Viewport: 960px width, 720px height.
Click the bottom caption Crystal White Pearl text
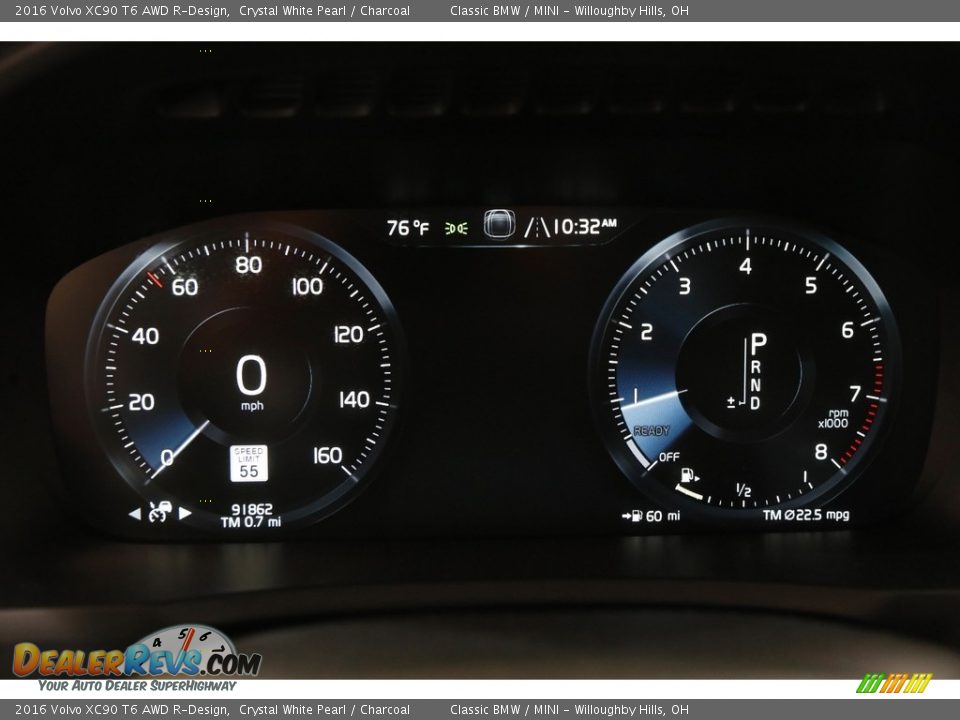click(x=293, y=710)
